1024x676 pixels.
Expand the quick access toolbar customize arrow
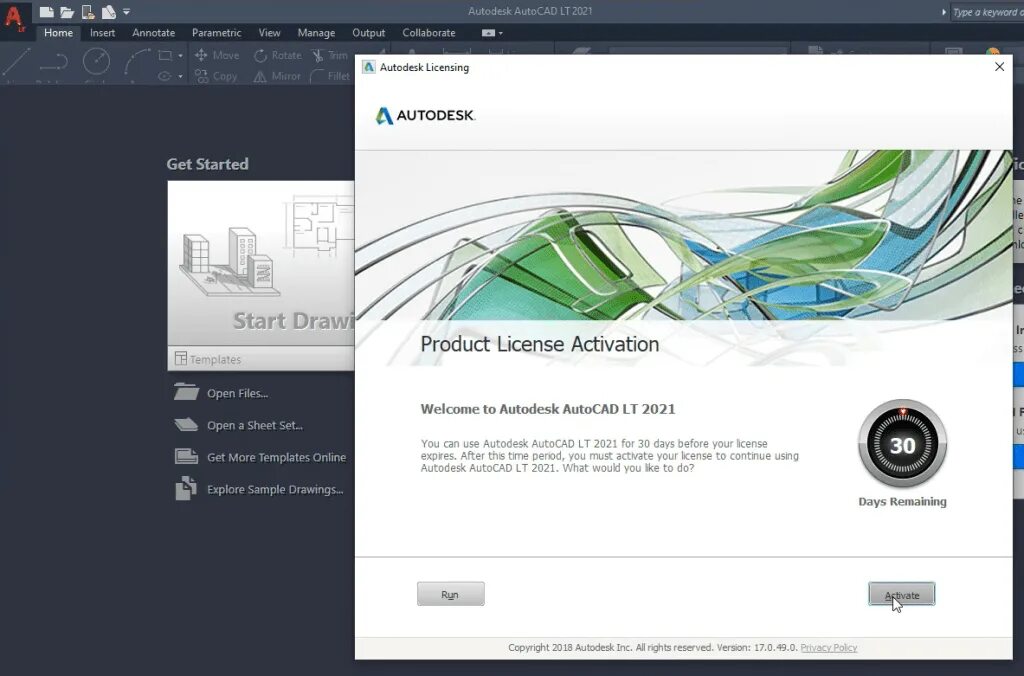(x=127, y=12)
